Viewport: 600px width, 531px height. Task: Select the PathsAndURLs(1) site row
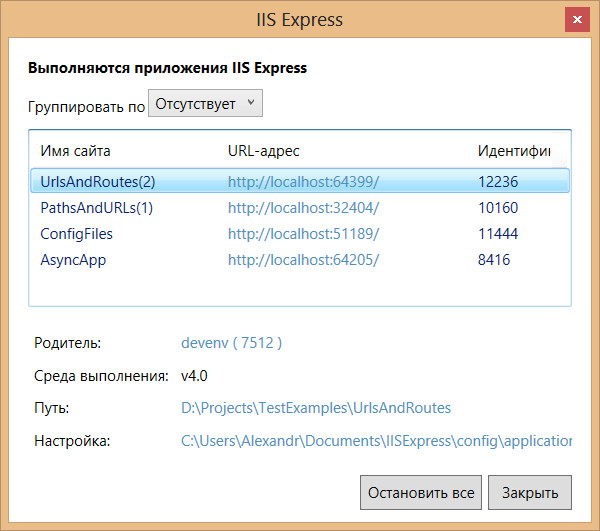(300, 208)
